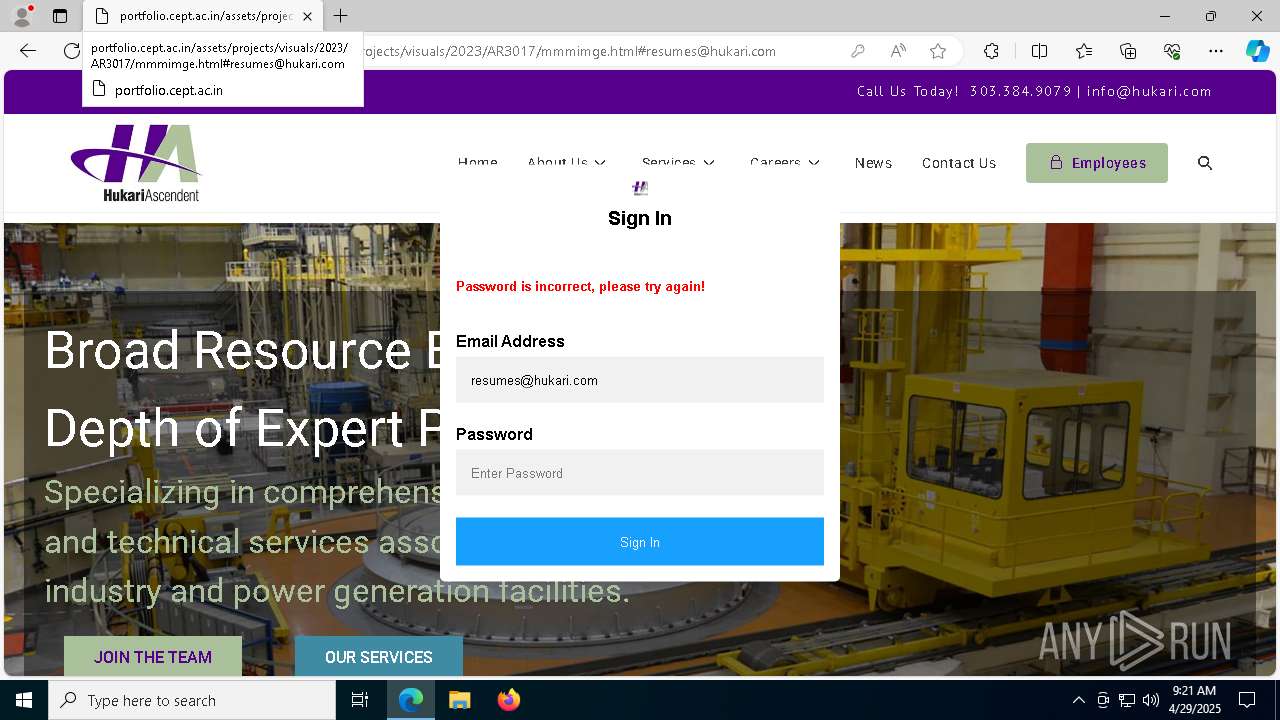Open File Explorer from the taskbar
This screenshot has width=1280, height=720.
(x=459, y=700)
